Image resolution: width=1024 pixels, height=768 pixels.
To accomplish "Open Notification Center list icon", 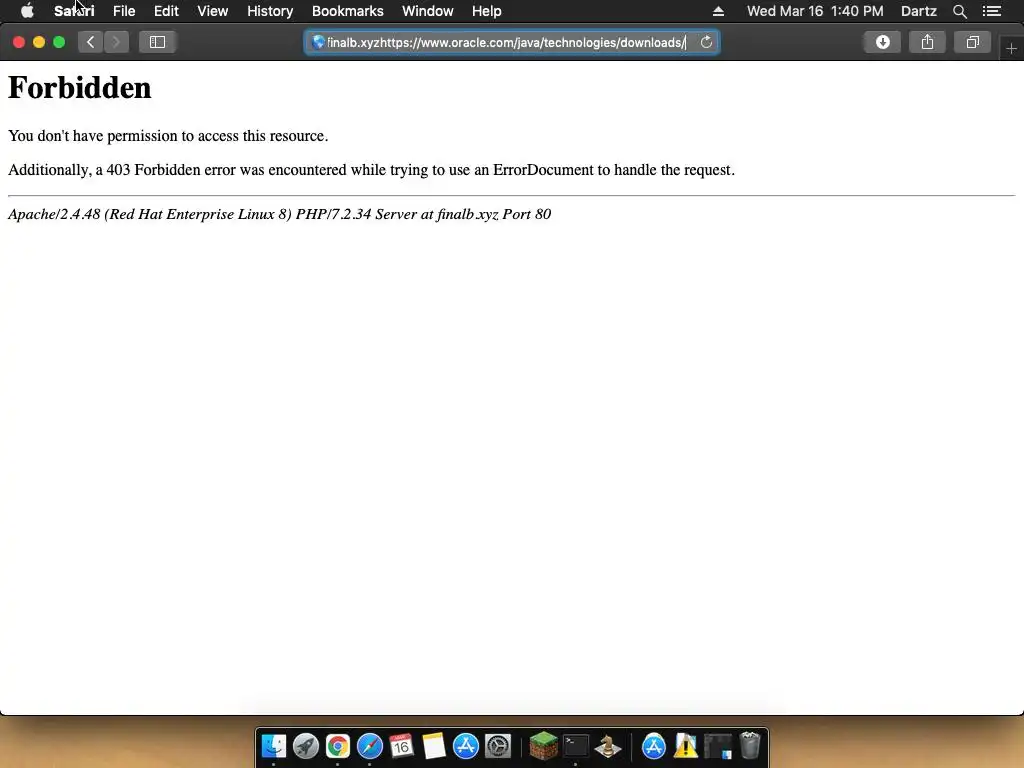I will point(992,11).
